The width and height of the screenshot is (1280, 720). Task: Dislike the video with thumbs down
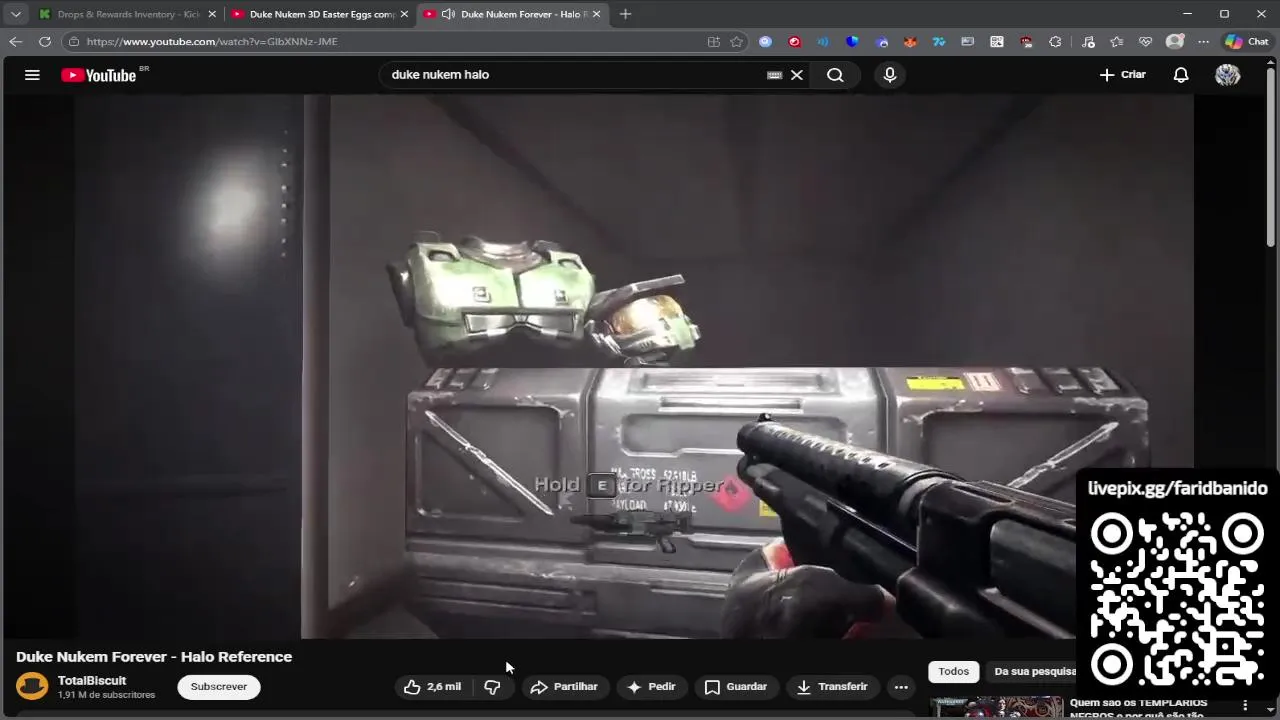(x=492, y=687)
